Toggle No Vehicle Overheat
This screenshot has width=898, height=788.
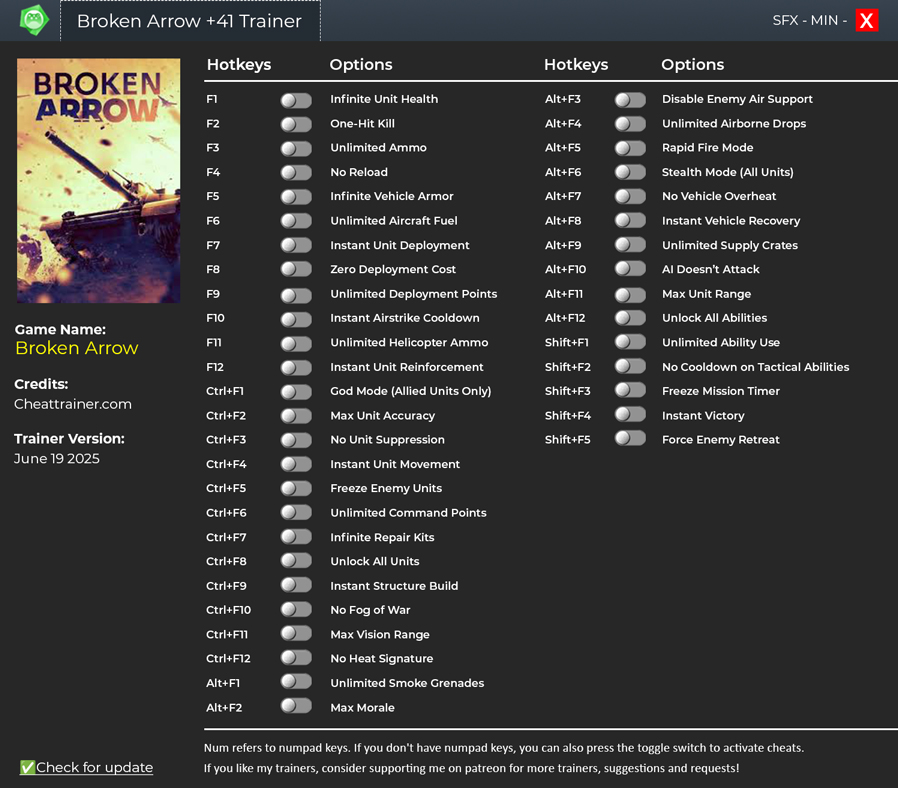pos(630,196)
